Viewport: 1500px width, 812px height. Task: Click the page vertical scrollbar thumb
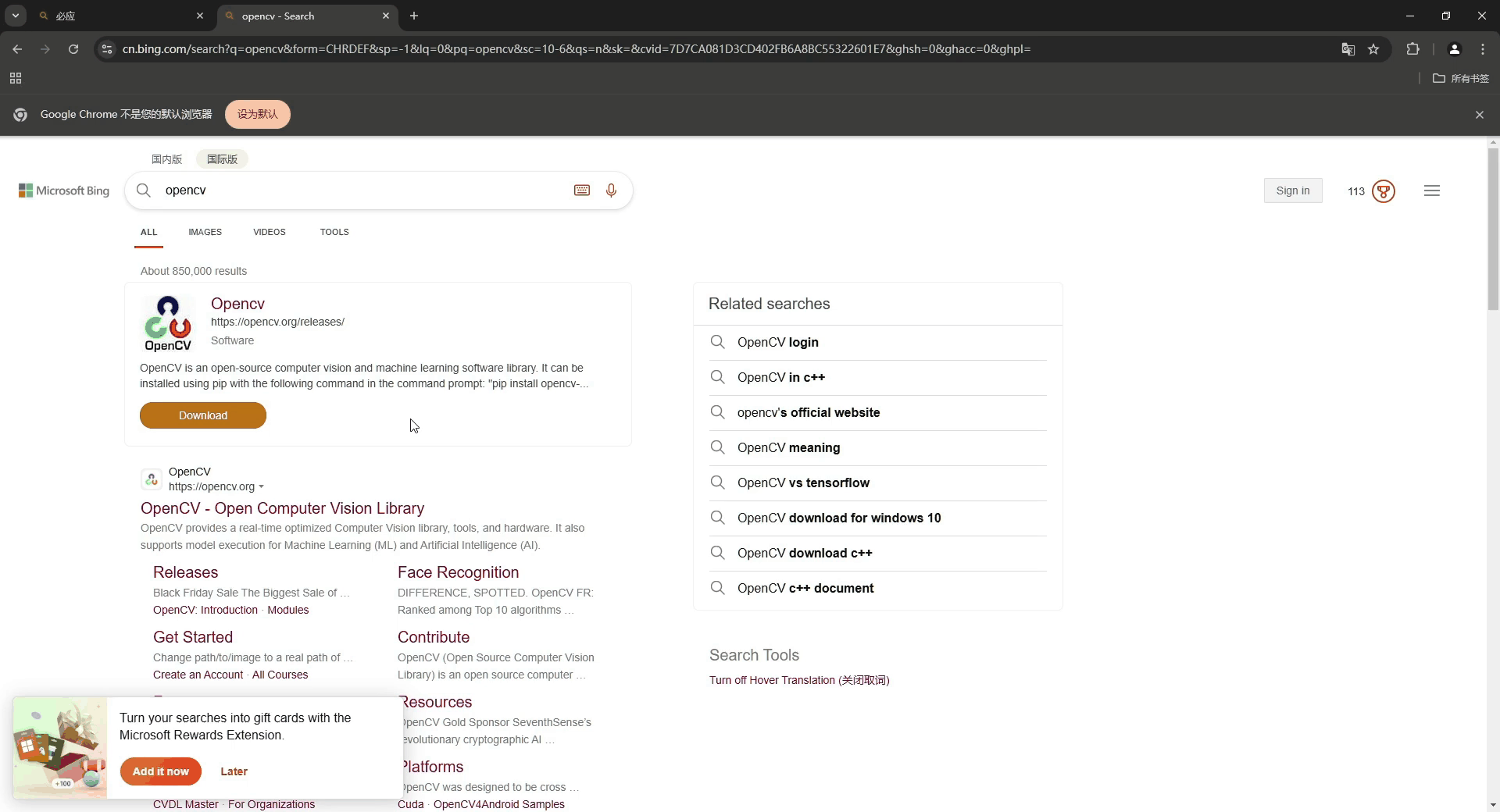1493,230
